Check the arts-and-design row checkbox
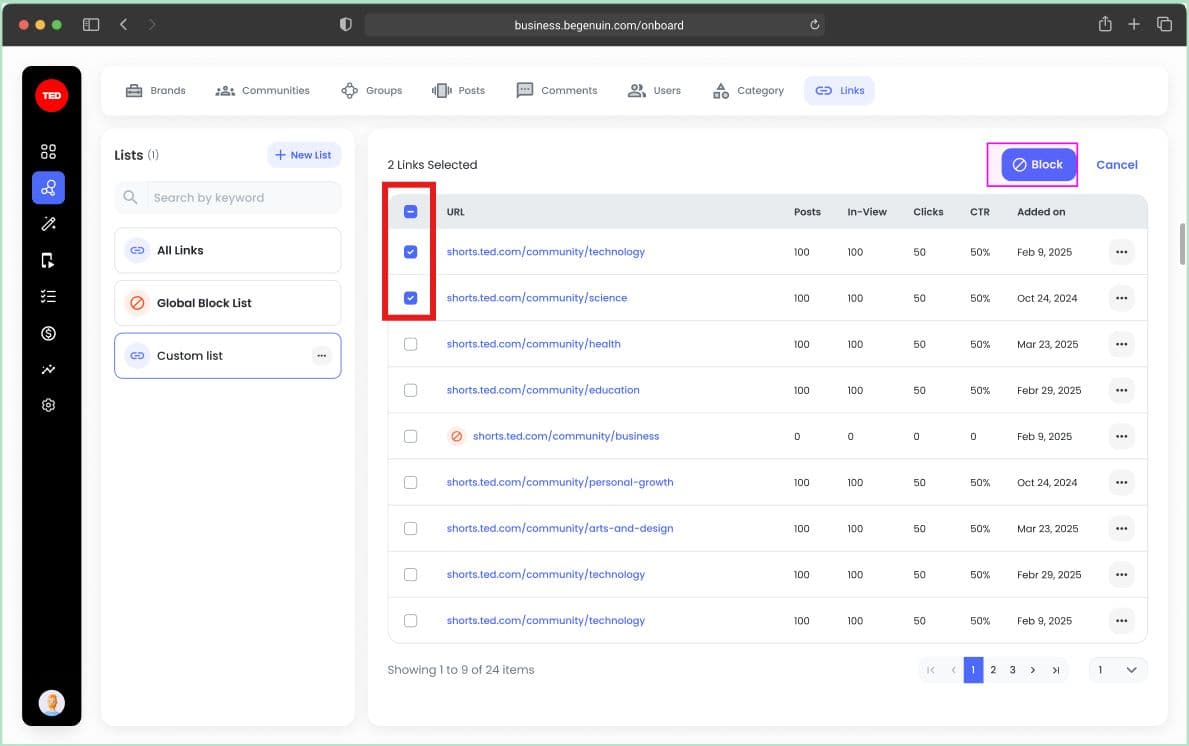 [410, 528]
